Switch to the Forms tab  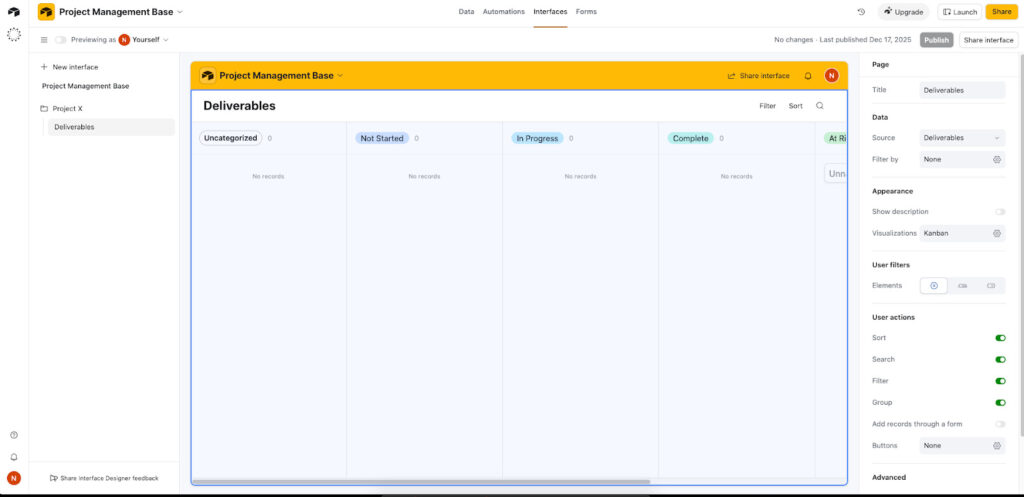point(586,12)
